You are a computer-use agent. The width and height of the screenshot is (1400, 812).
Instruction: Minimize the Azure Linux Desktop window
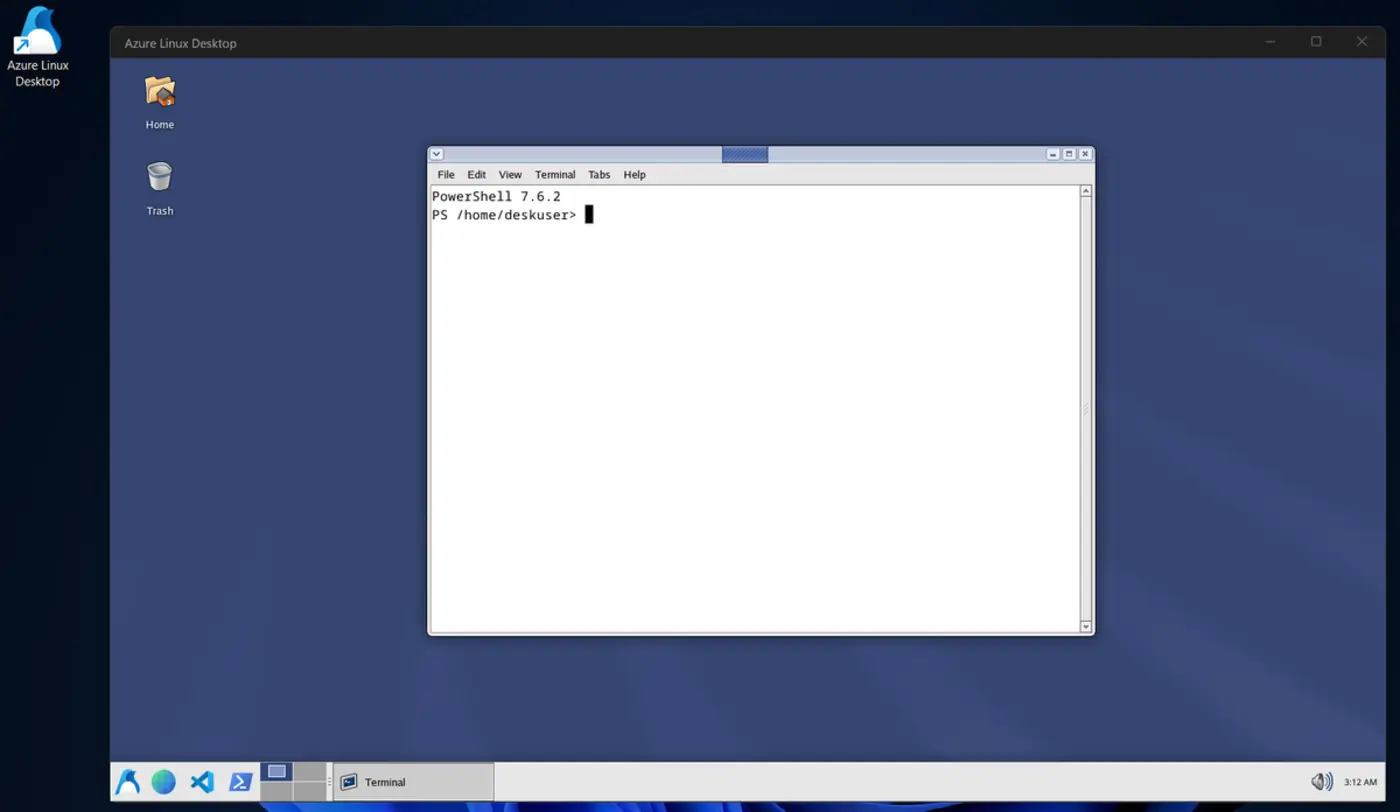click(x=1270, y=42)
